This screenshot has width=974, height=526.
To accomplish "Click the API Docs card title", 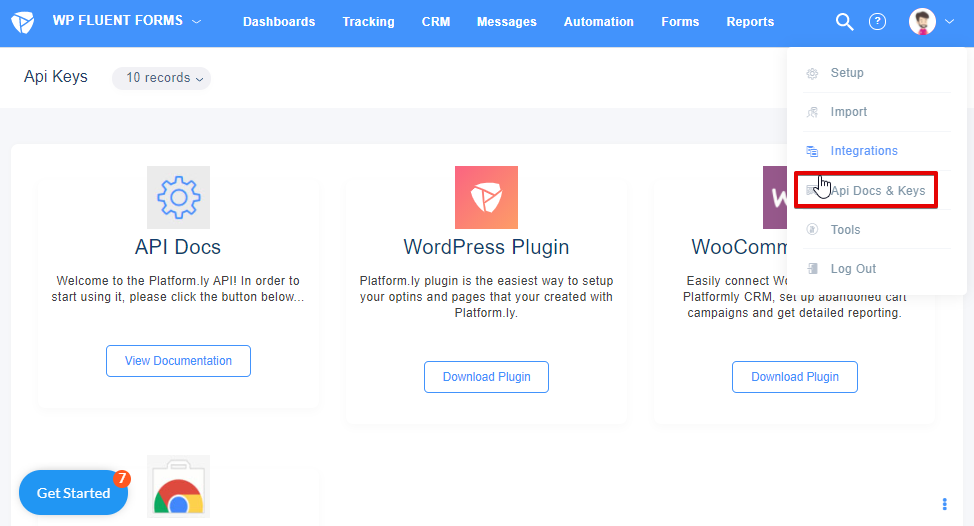I will point(178,247).
